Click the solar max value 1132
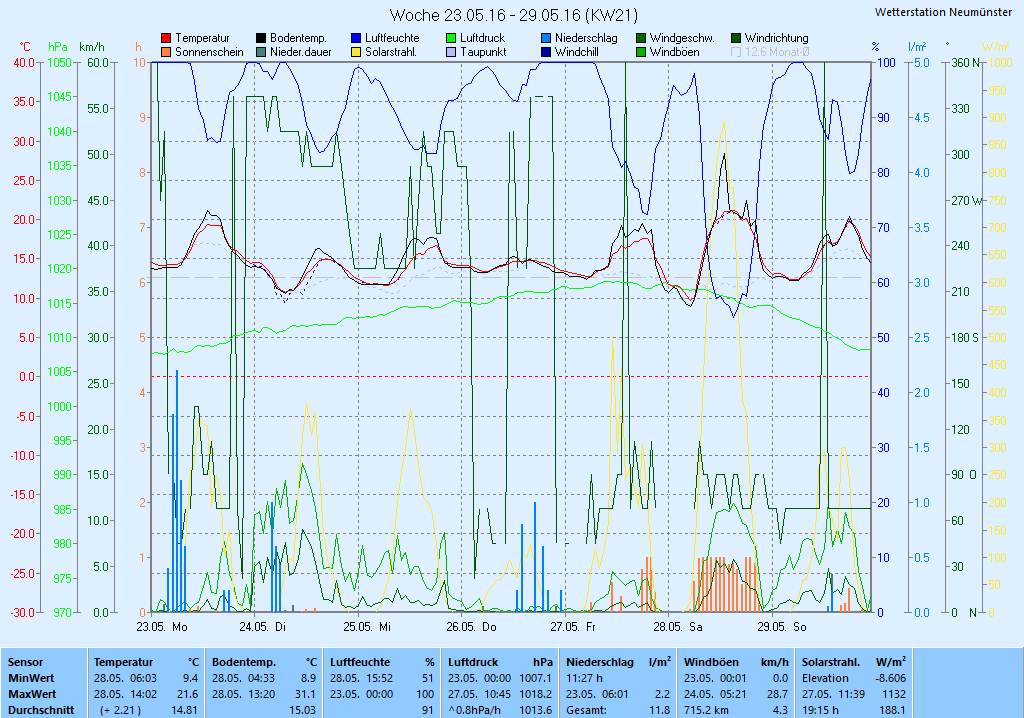The width and height of the screenshot is (1024, 718). click(893, 694)
